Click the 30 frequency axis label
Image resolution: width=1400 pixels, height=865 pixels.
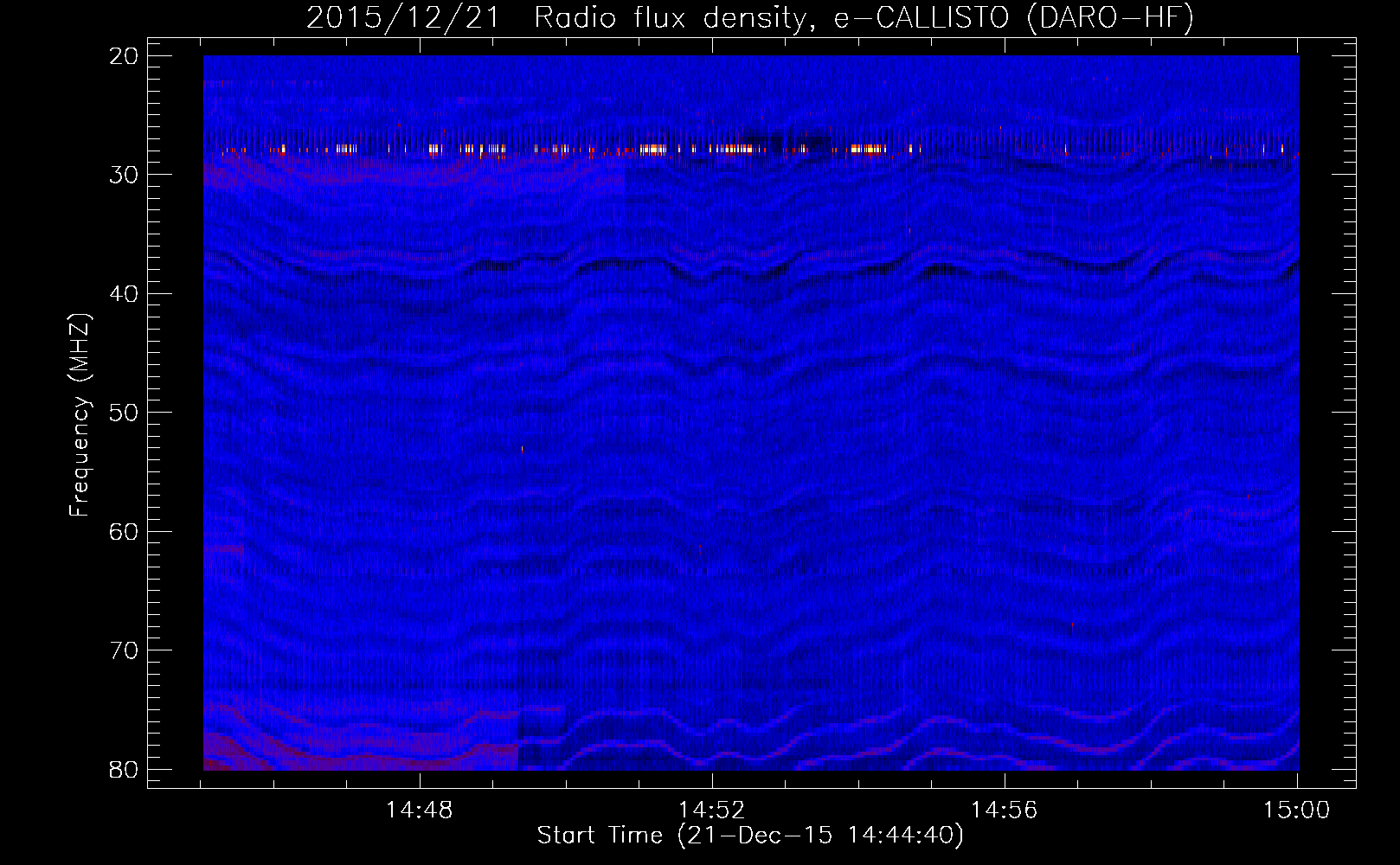coord(124,175)
